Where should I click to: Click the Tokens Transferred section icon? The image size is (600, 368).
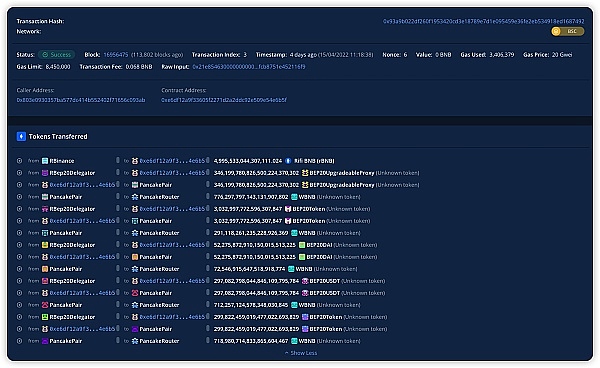21,136
